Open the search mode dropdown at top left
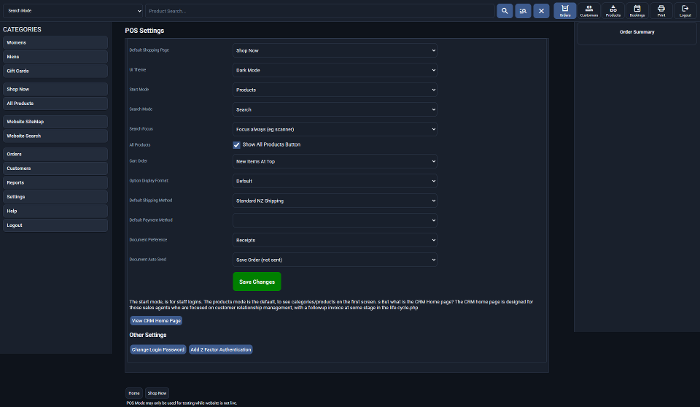 (73, 11)
